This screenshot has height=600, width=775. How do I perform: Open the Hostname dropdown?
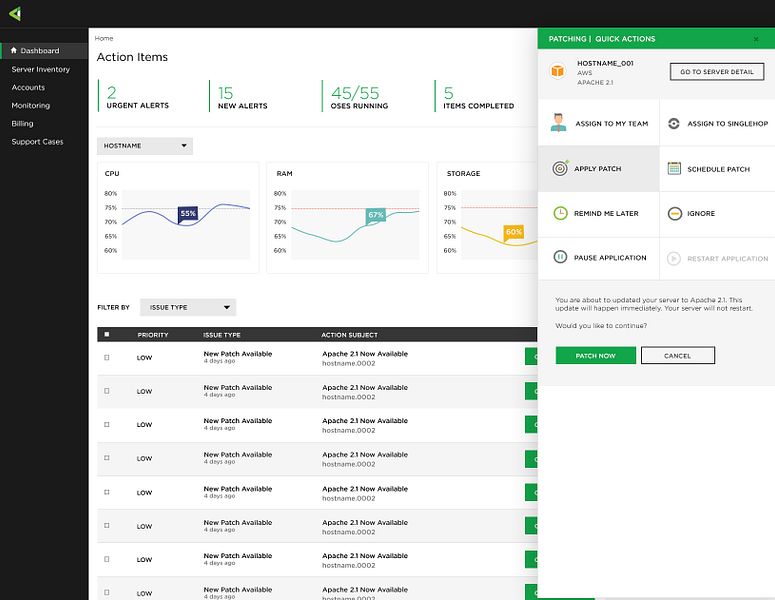145,146
